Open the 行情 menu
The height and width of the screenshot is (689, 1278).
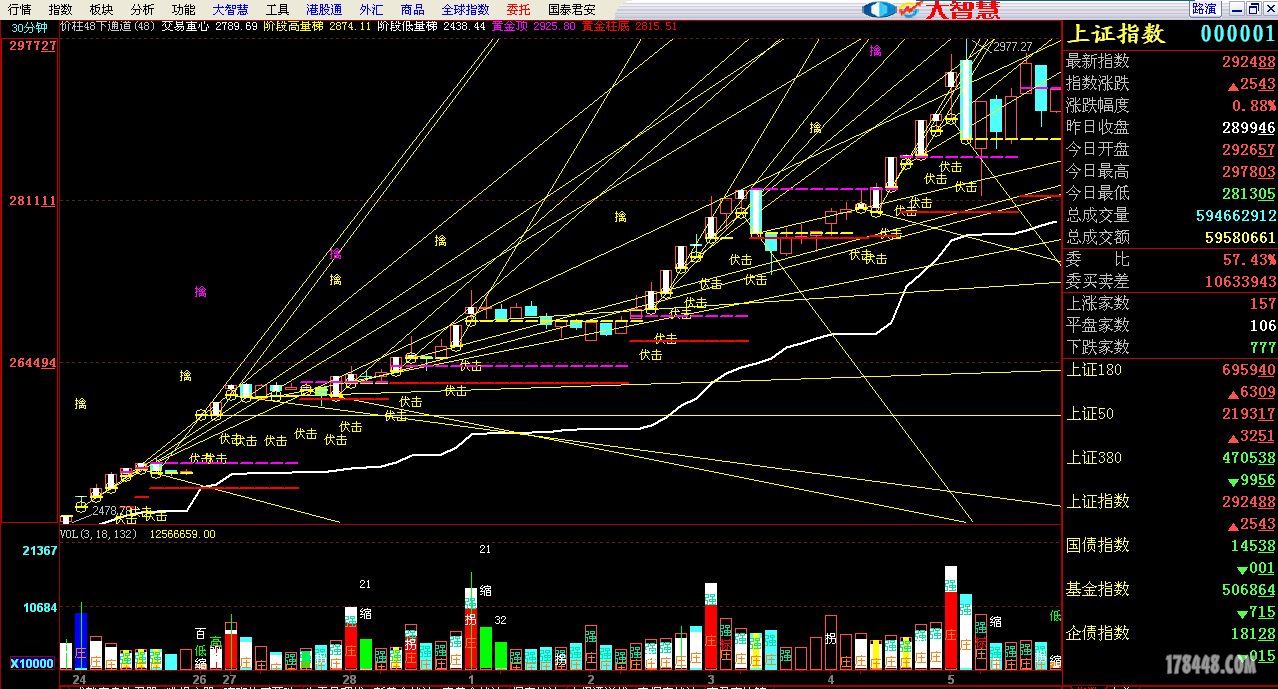(x=20, y=9)
